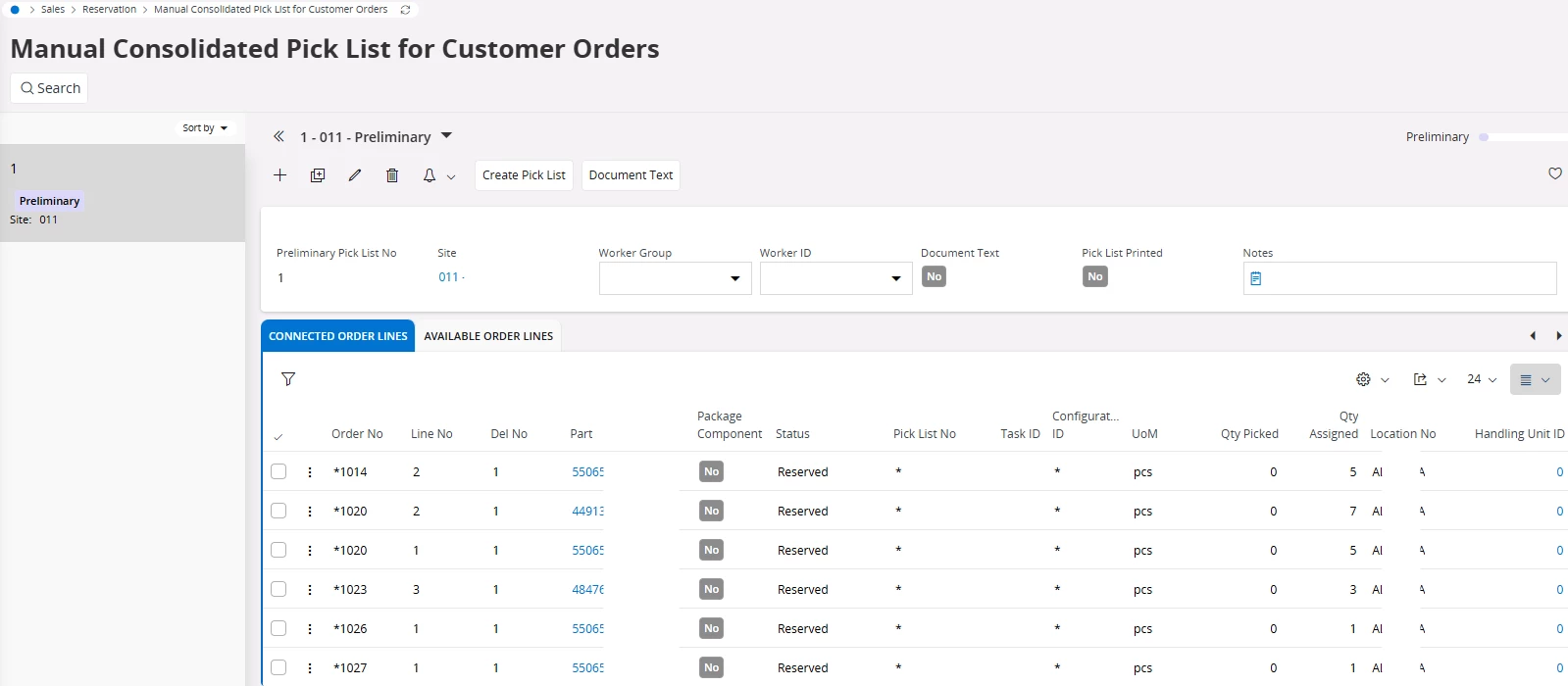Open row actions menu for order *1020 line 2
The image size is (1568, 686).
tap(310, 512)
